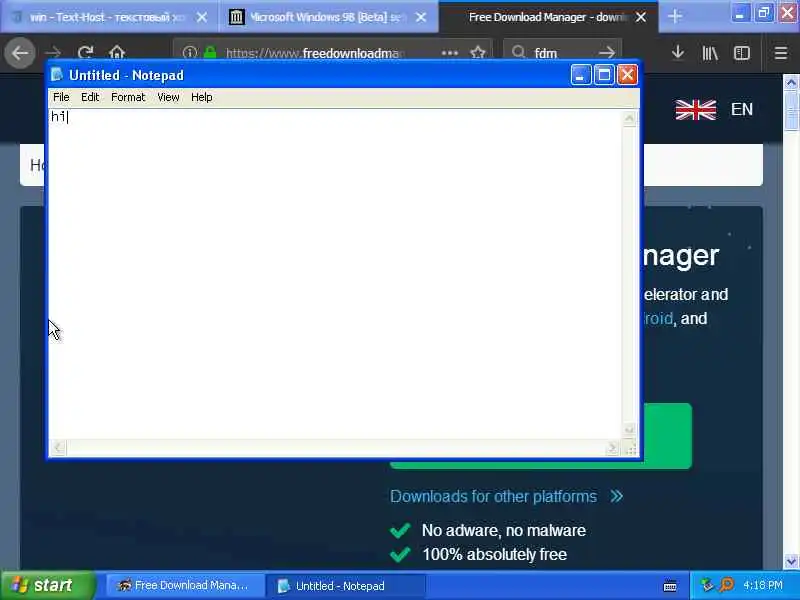The height and width of the screenshot is (600, 800).
Task: Click the UK flag language icon
Action: 695,110
